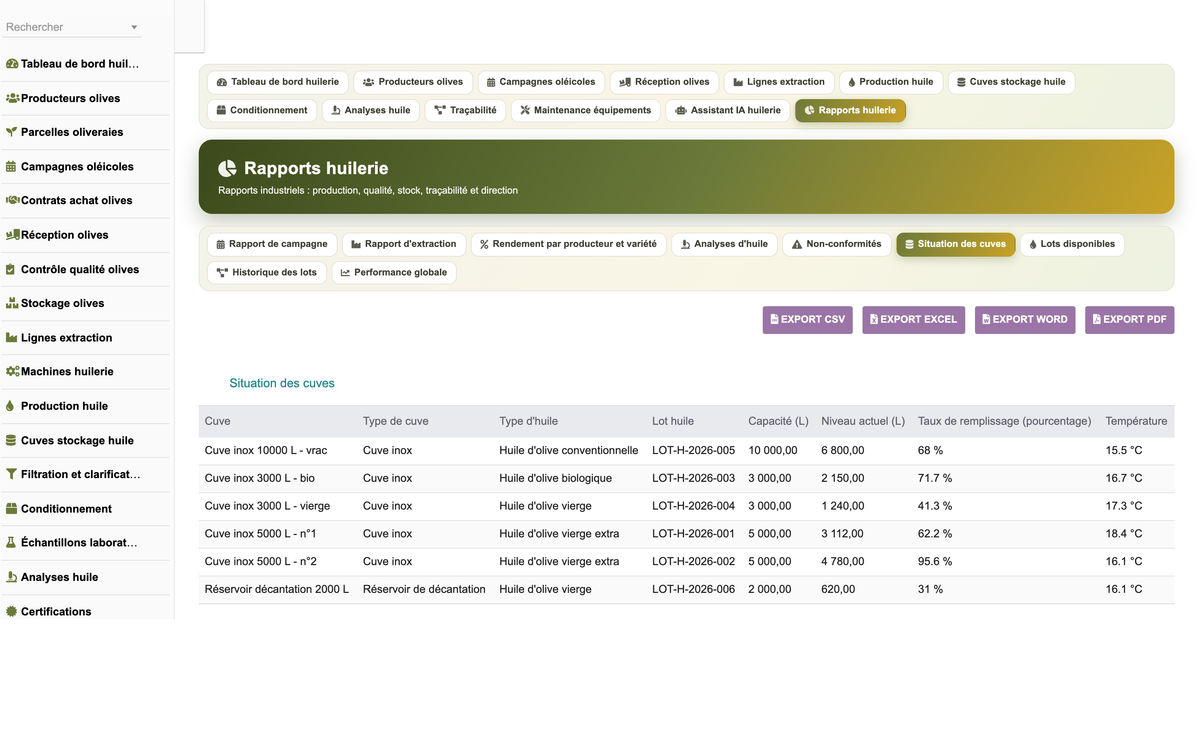The height and width of the screenshot is (743, 1200).
Task: Open Rendement par producteur et variété report
Action: (x=569, y=244)
